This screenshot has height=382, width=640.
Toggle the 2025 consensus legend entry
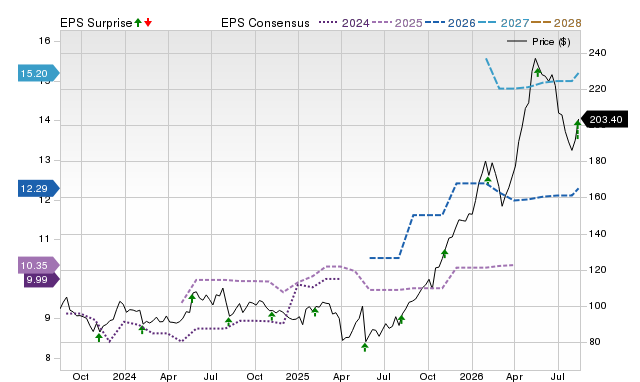397,23
